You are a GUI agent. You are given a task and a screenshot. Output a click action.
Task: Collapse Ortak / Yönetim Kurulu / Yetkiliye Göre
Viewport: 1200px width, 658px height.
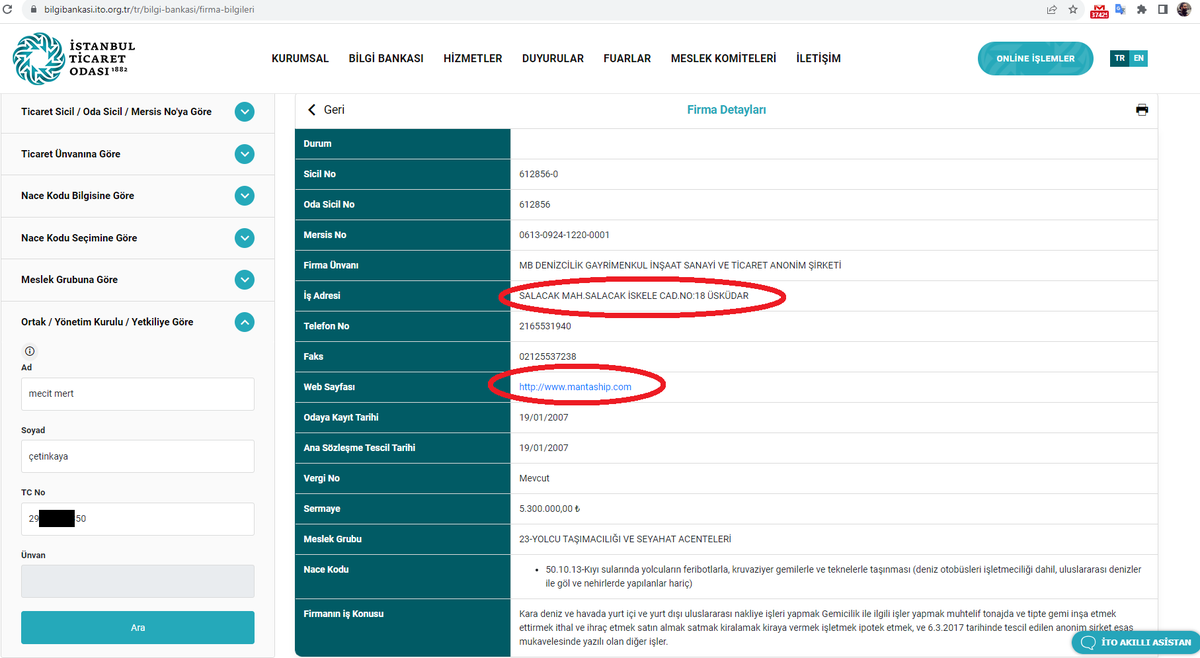[x=245, y=322]
